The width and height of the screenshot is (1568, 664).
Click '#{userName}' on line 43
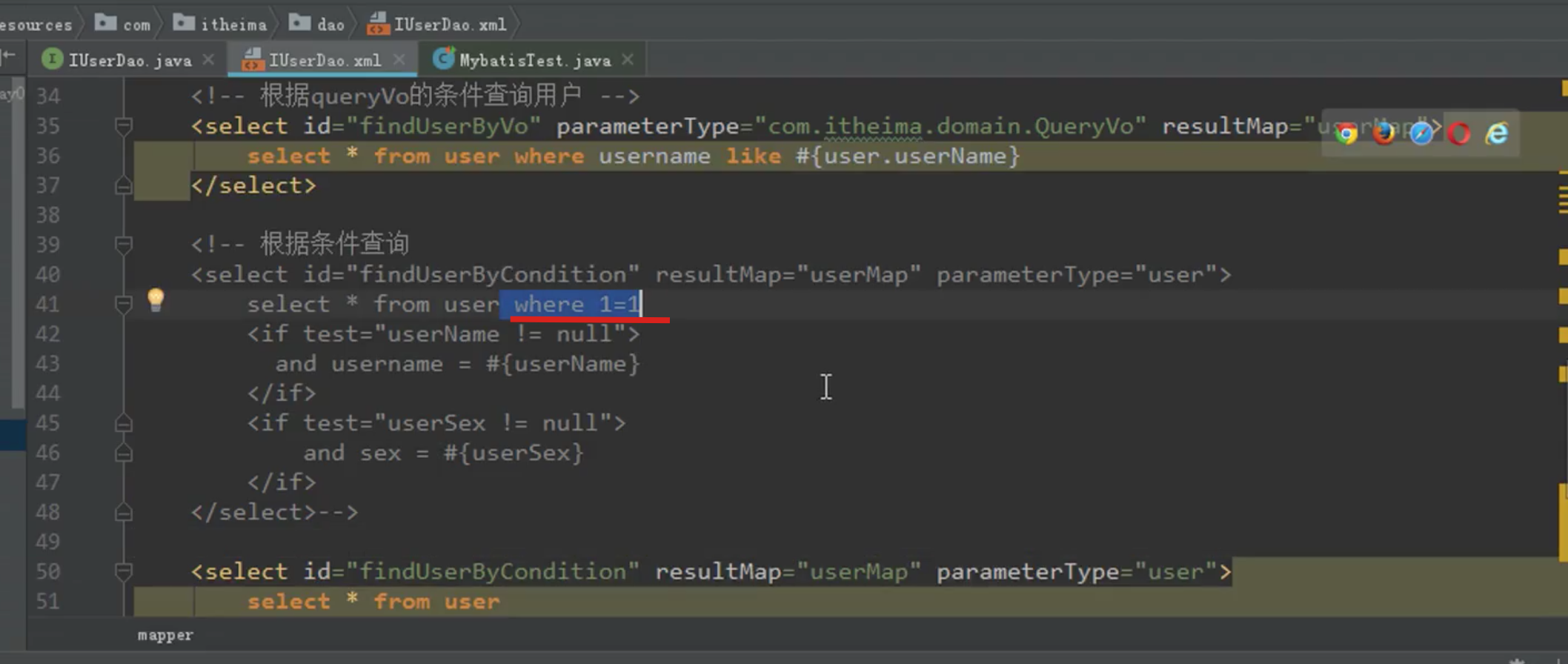(x=562, y=364)
